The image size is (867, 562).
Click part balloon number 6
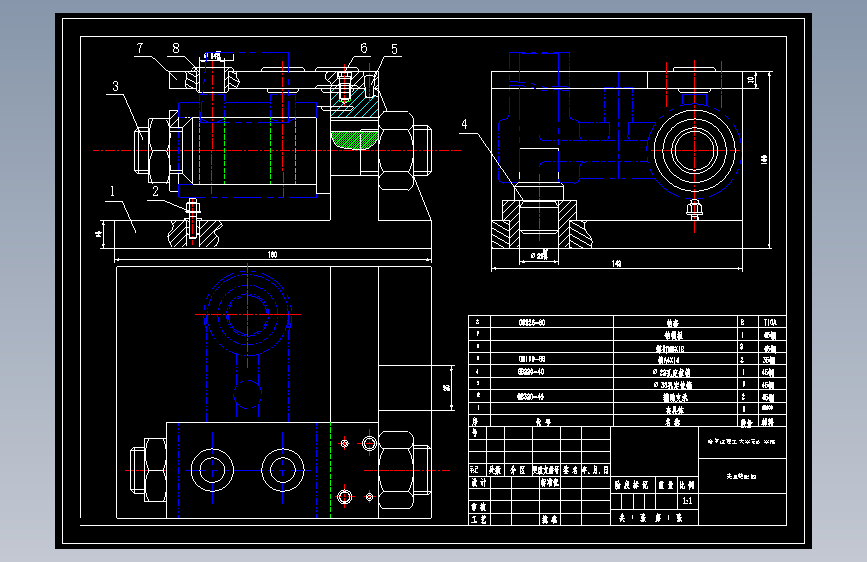click(x=364, y=49)
